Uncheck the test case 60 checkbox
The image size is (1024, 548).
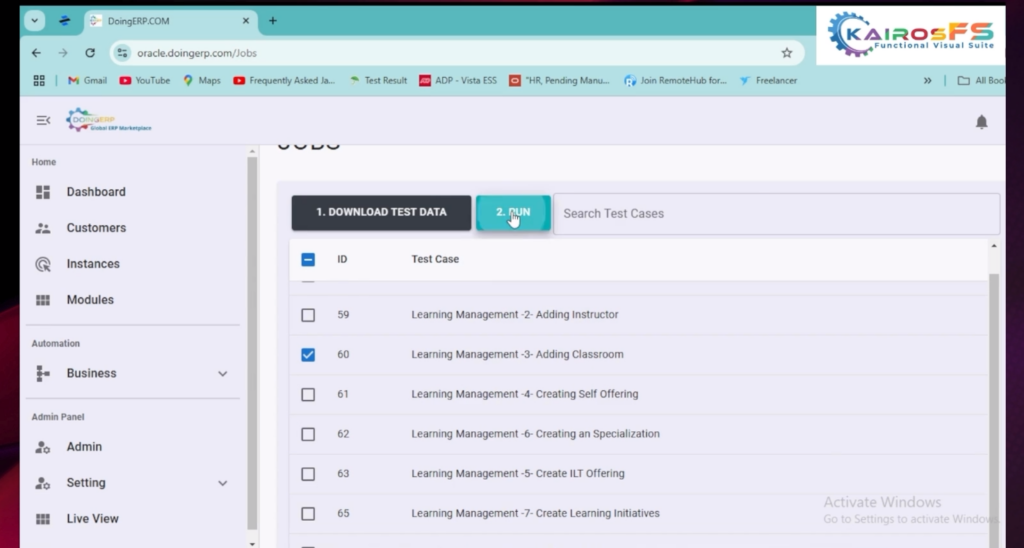(x=308, y=355)
